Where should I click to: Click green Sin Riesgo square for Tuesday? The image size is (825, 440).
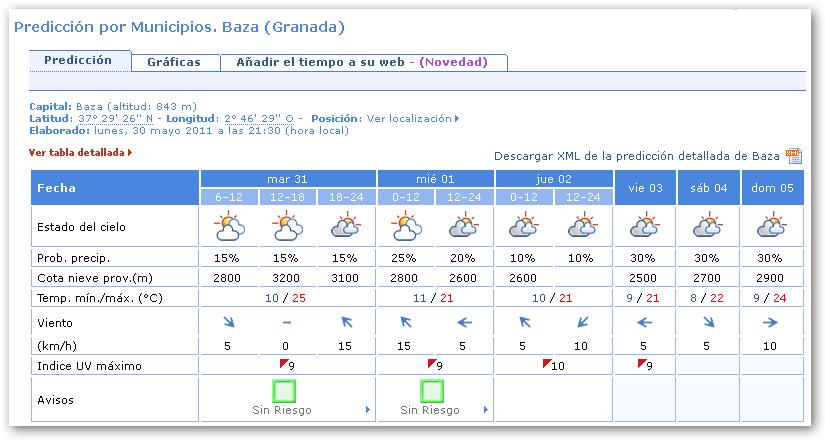285,391
